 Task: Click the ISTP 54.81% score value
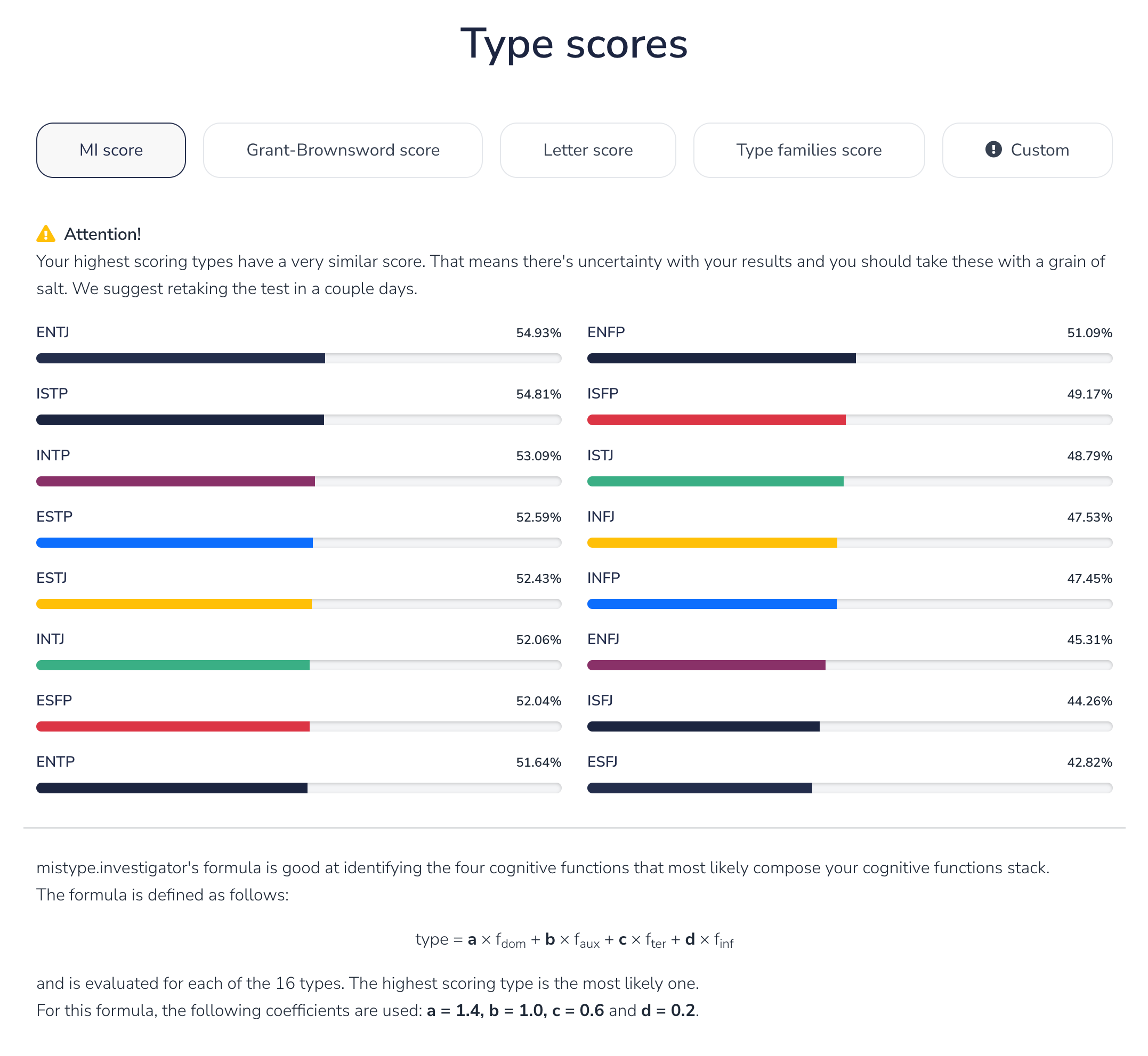(x=538, y=394)
